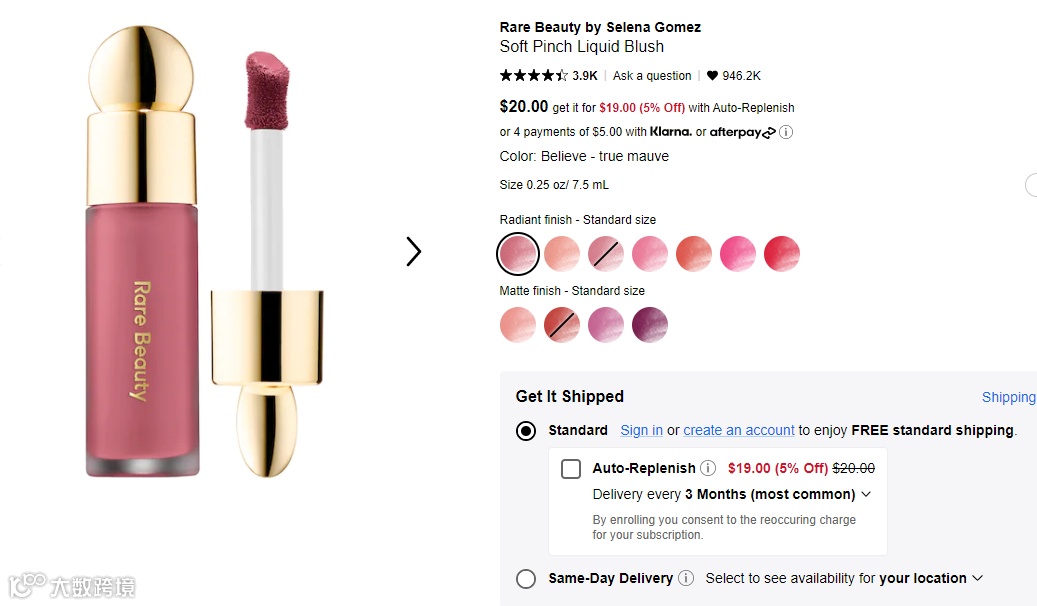1037x606 pixels.
Task: Click the star rating icons
Action: [x=534, y=76]
